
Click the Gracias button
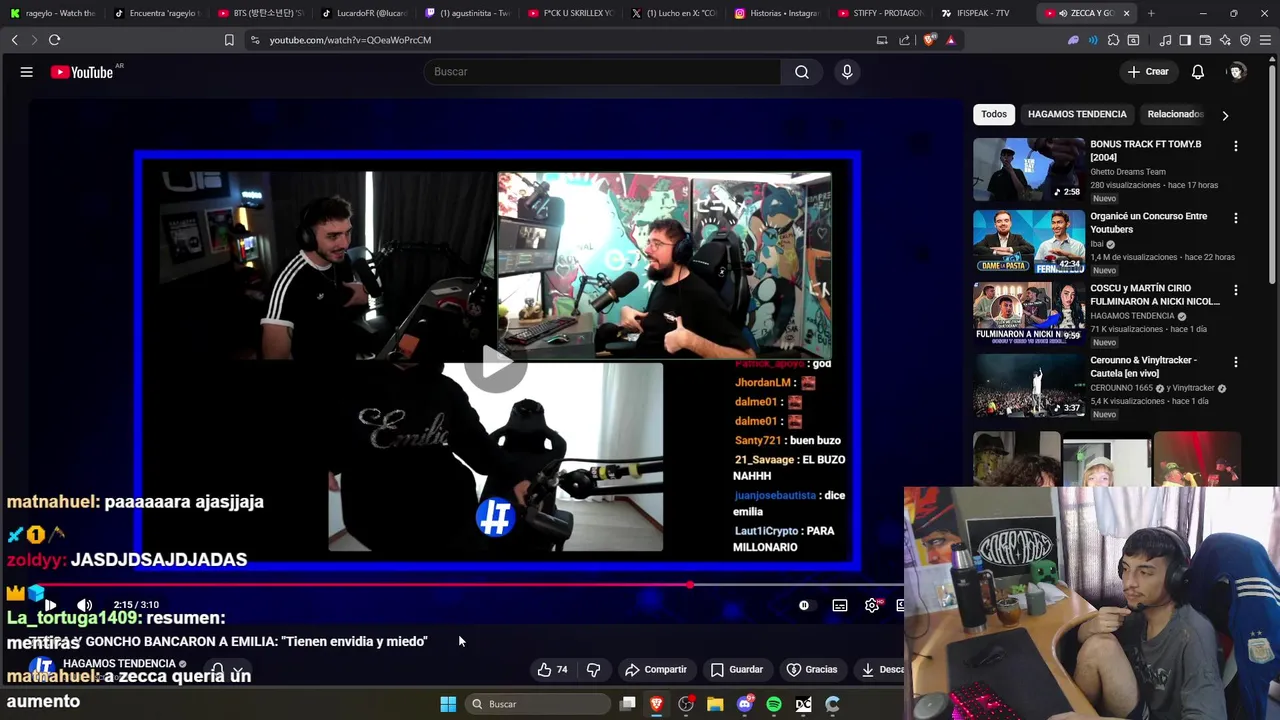812,670
